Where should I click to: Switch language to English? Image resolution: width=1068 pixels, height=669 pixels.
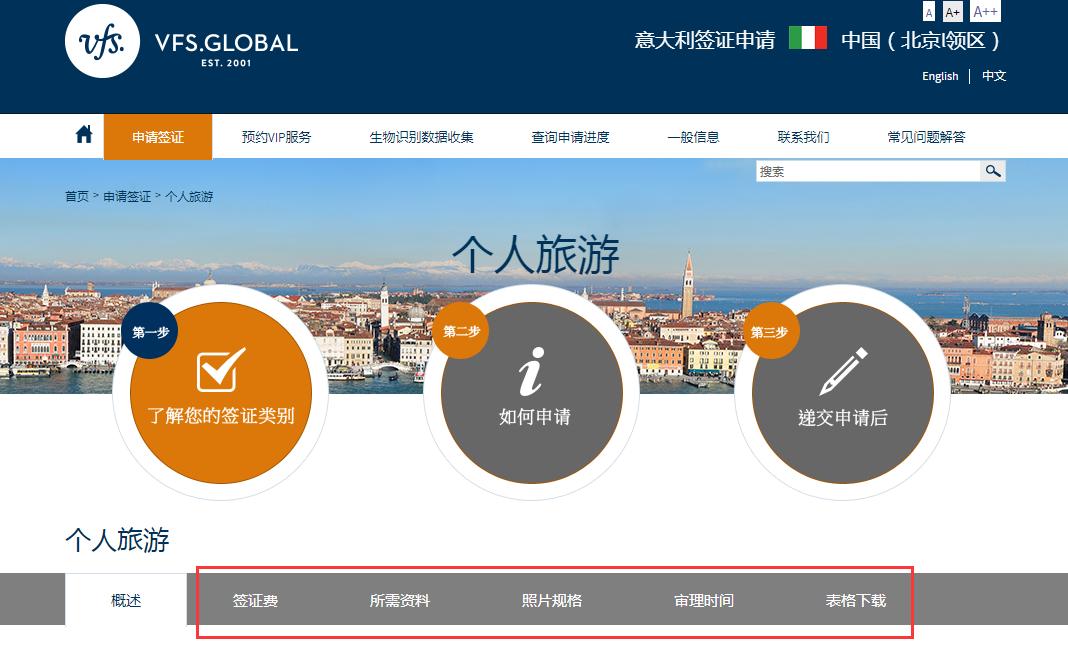pyautogui.click(x=939, y=76)
